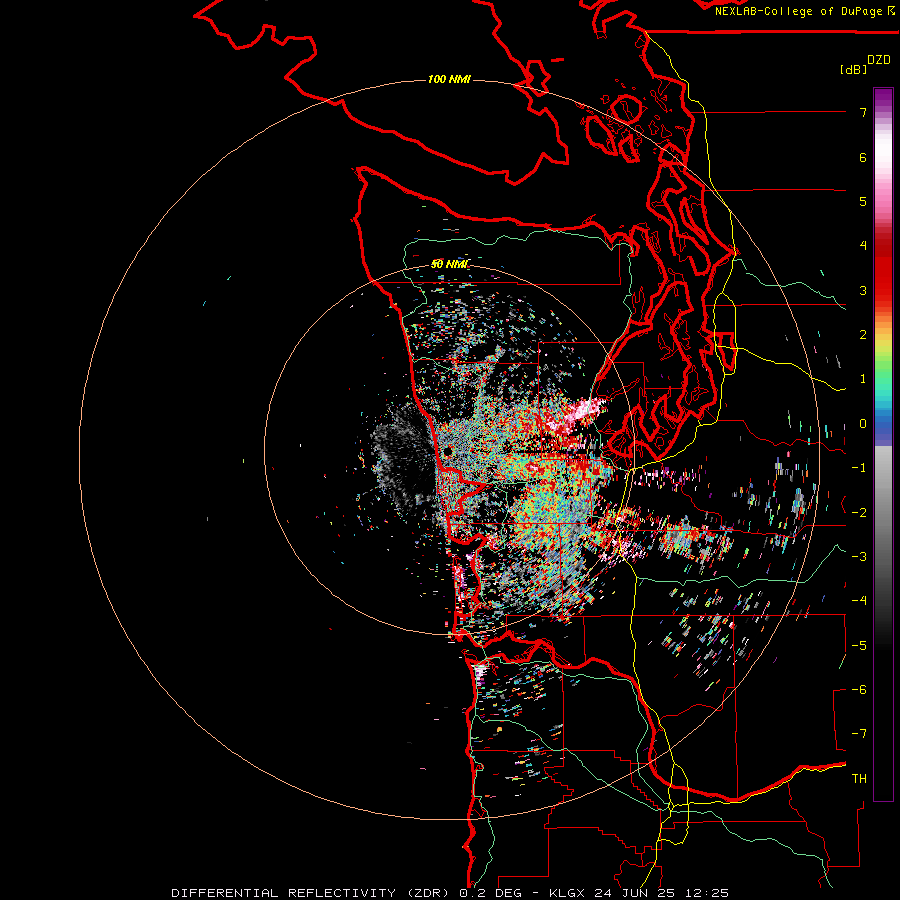Click the 6 value on the color scale
This screenshot has height=900, width=900.
click(863, 157)
